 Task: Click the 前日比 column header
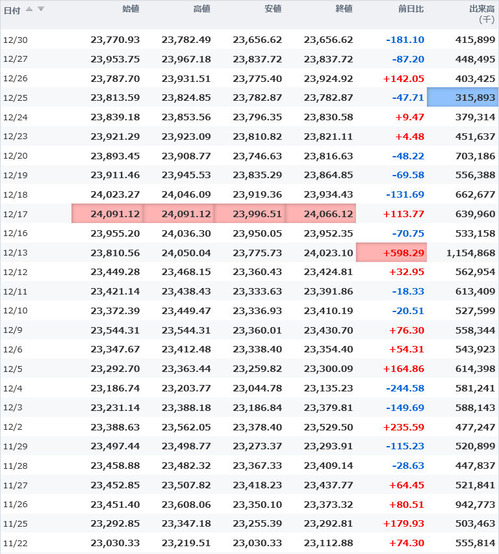(411, 9)
